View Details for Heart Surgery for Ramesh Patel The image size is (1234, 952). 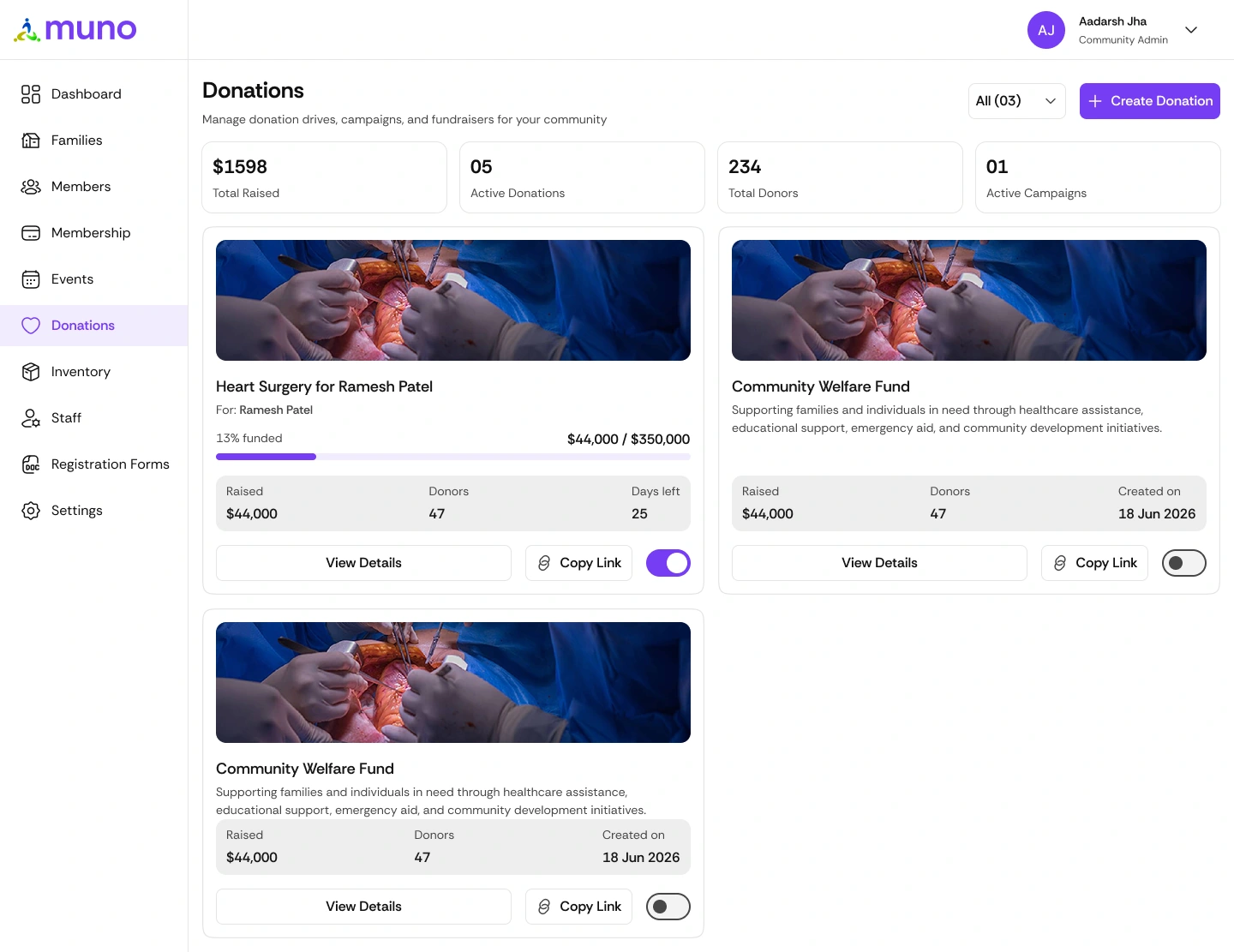coord(363,563)
